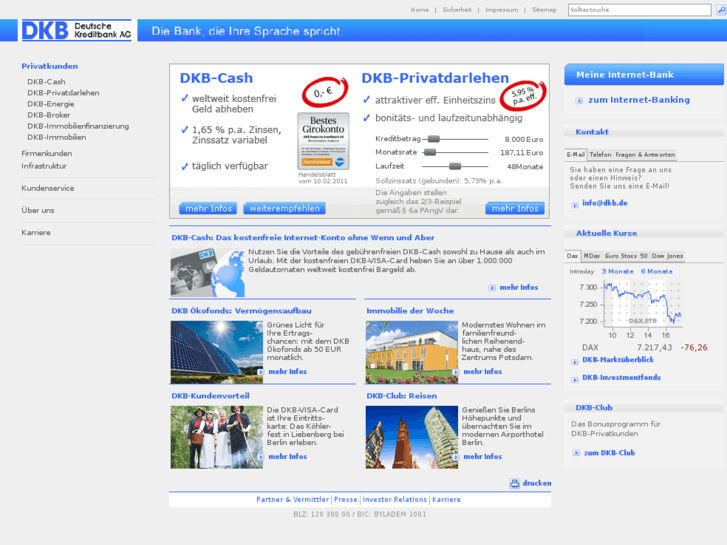
Task: Click mehr Infos button under DKB-Cash
Action: point(208,209)
